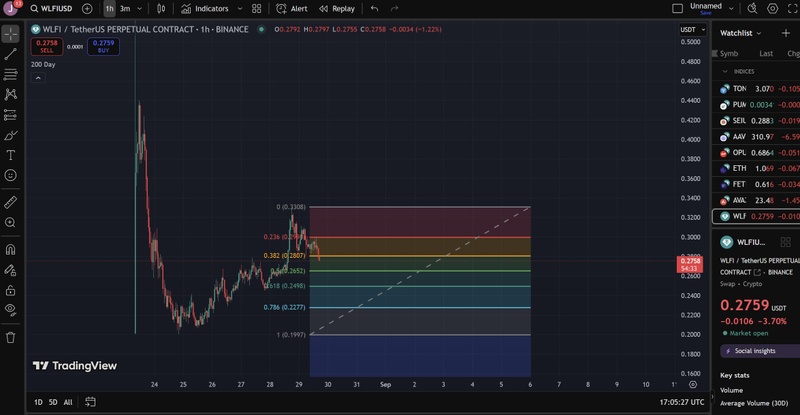Delete drawings with trash icon
The height and width of the screenshot is (415, 800).
(11, 337)
